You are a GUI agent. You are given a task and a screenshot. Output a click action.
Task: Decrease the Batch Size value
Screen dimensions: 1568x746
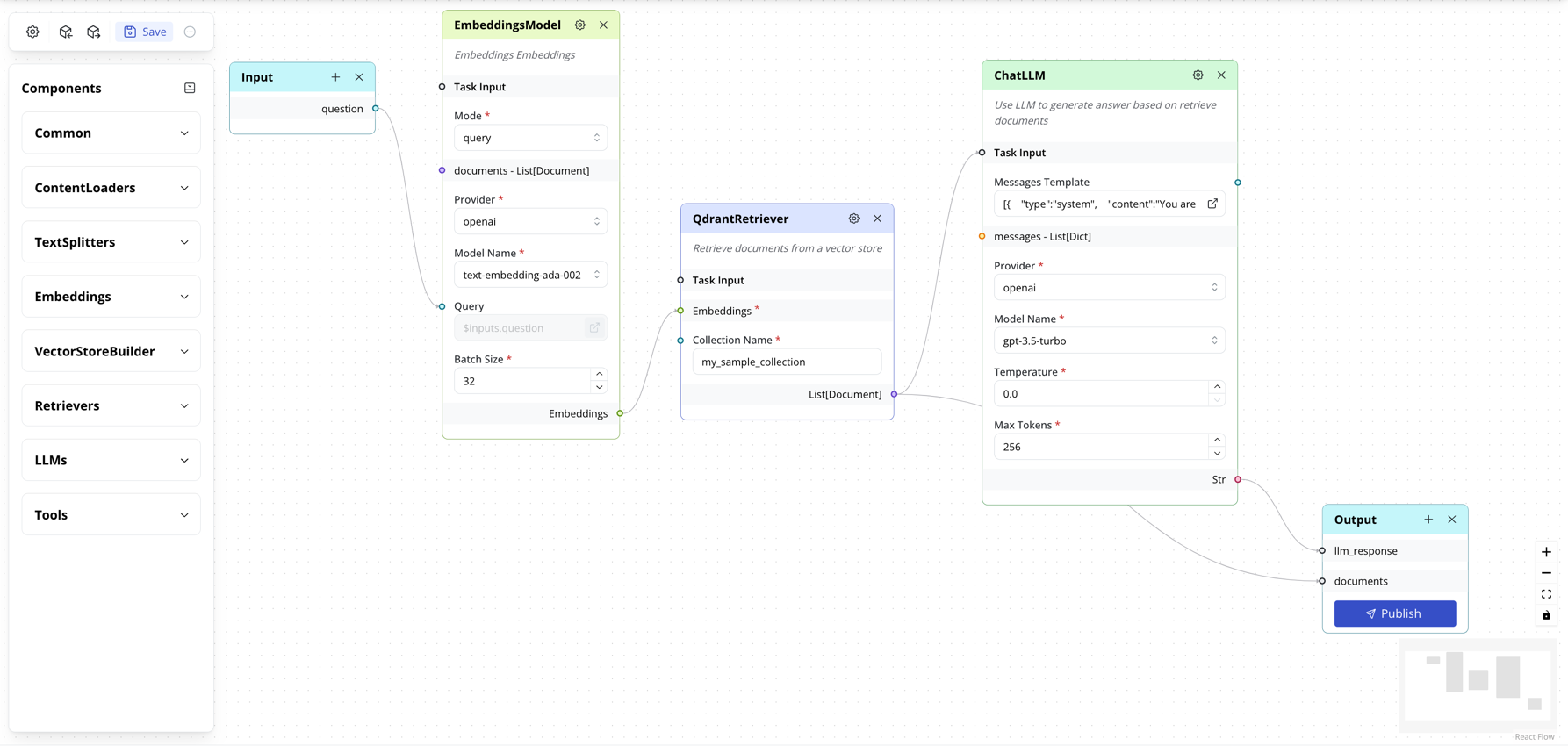600,387
